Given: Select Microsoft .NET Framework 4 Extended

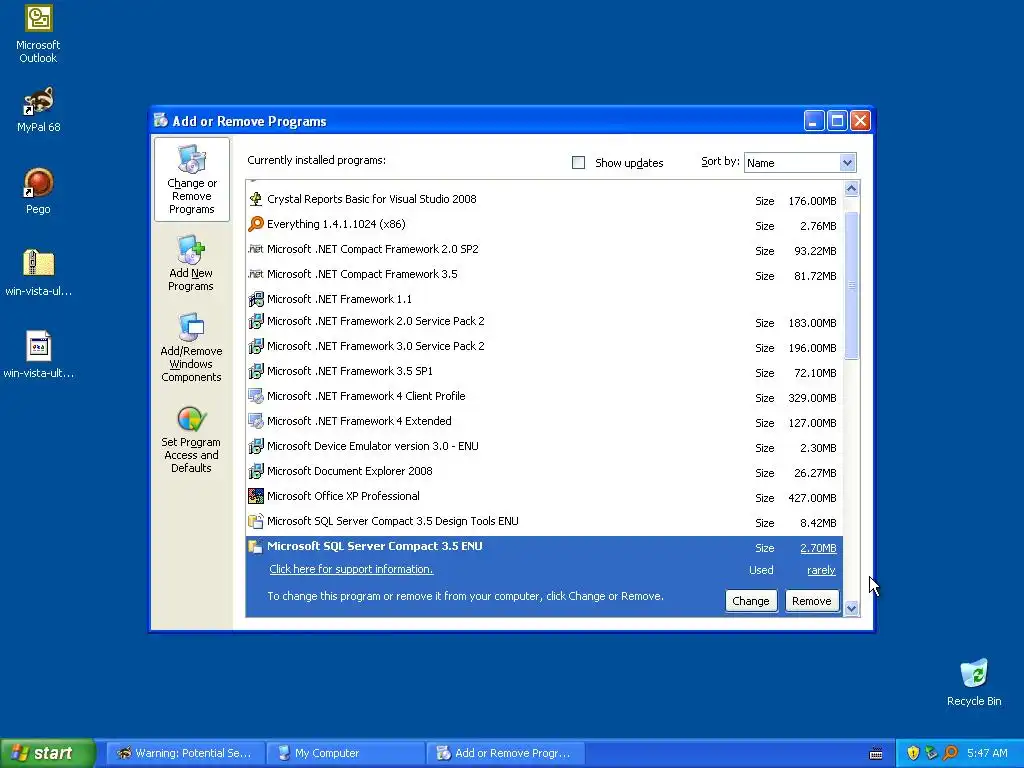Looking at the screenshot, I should [x=543, y=422].
